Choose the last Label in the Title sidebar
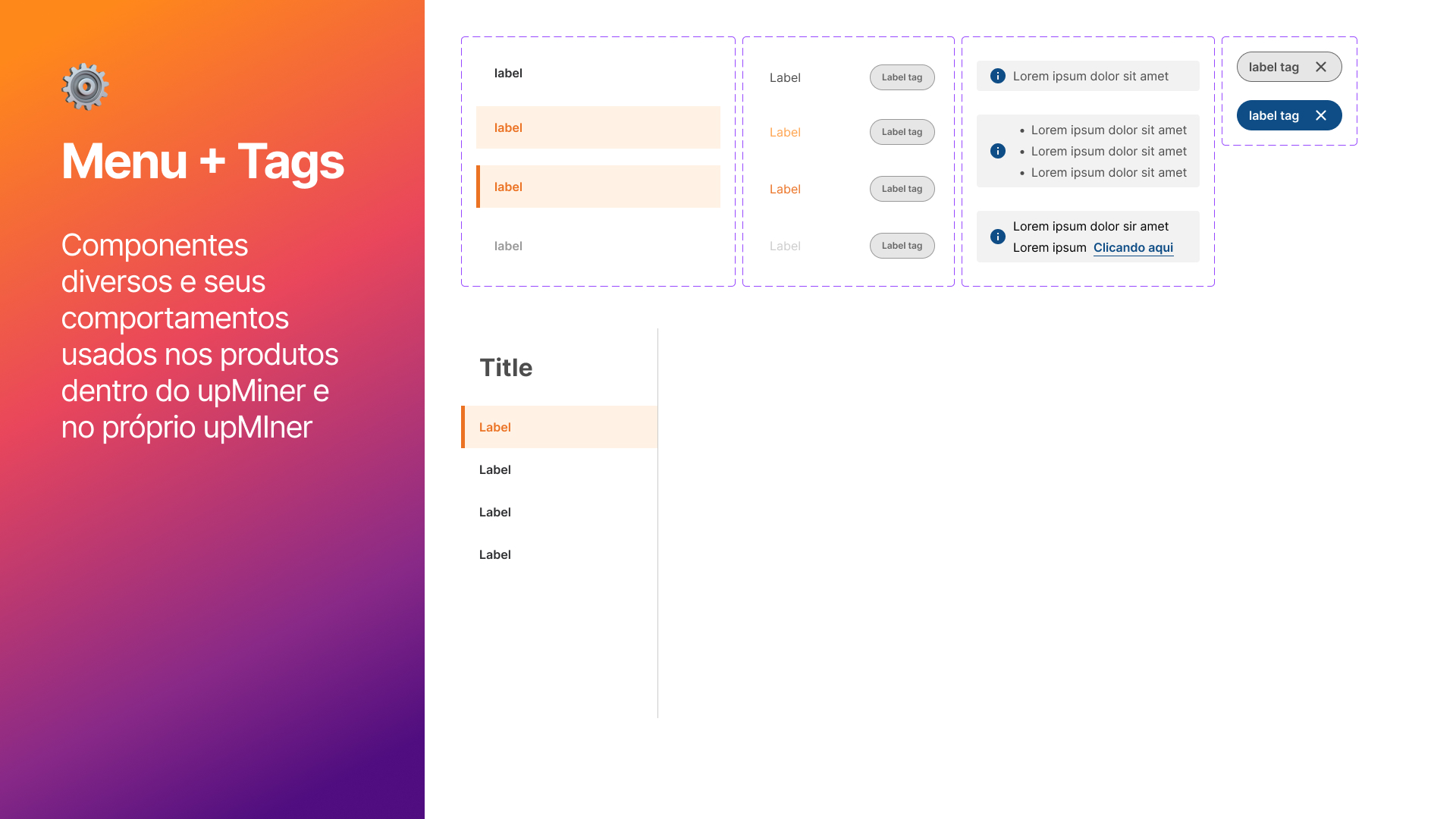Image resolution: width=1456 pixels, height=819 pixels. click(x=495, y=554)
